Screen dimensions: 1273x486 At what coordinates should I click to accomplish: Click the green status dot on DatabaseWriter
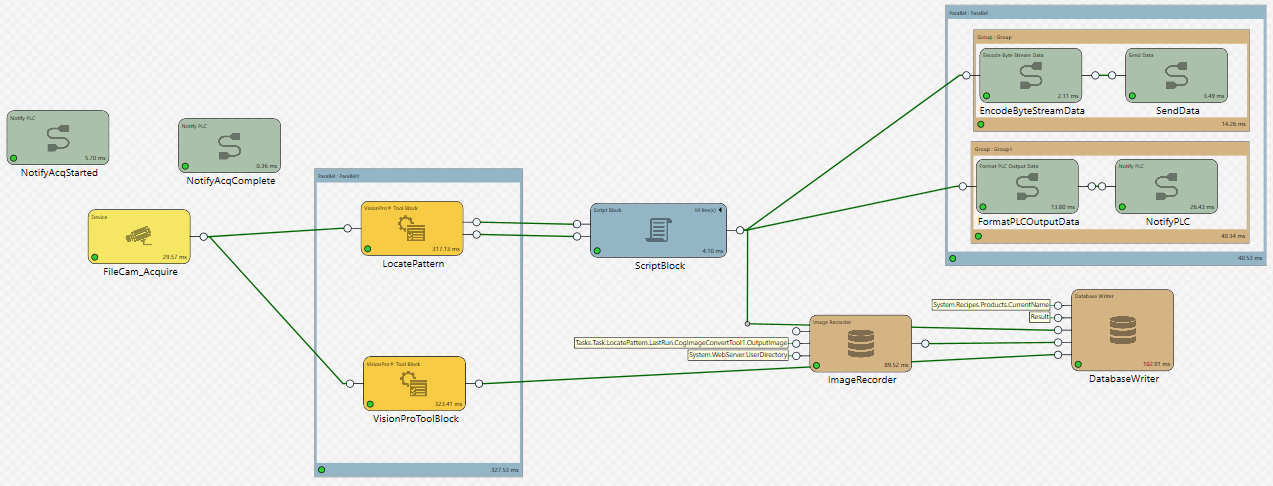pos(1079,364)
